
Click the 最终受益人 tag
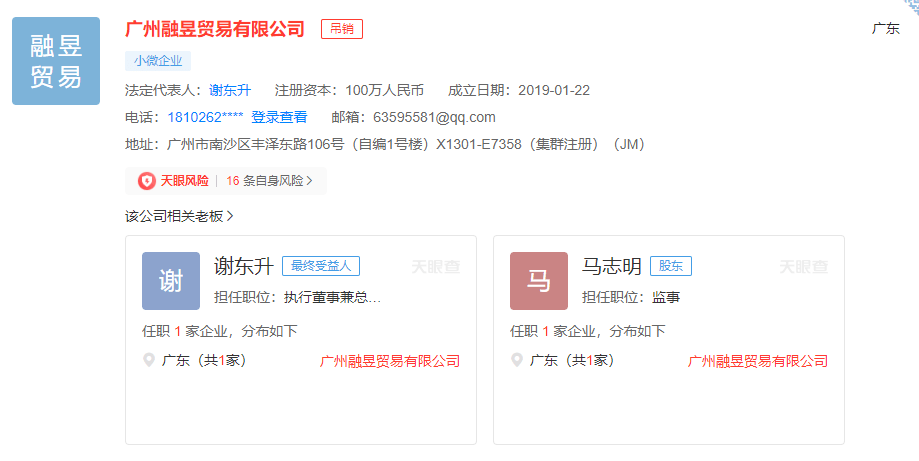click(321, 266)
